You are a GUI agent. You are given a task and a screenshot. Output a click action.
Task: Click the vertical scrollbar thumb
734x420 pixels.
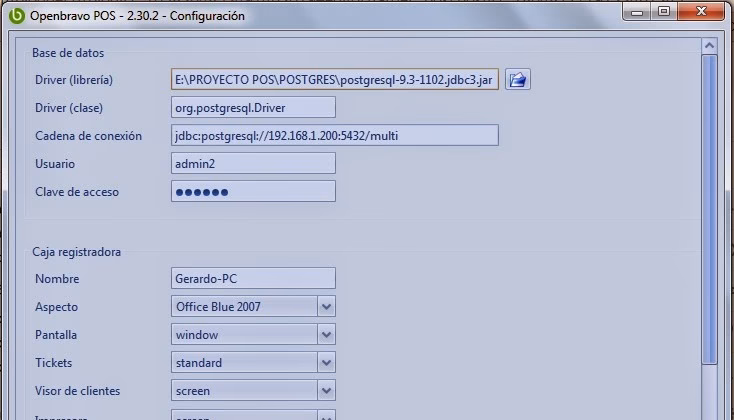pos(710,209)
